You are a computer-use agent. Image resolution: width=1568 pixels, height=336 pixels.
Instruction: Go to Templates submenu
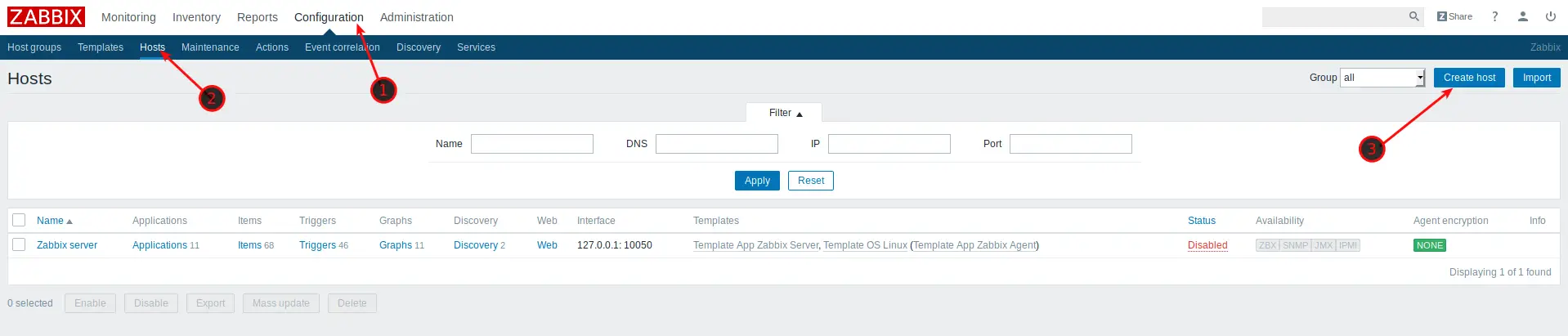pos(101,47)
